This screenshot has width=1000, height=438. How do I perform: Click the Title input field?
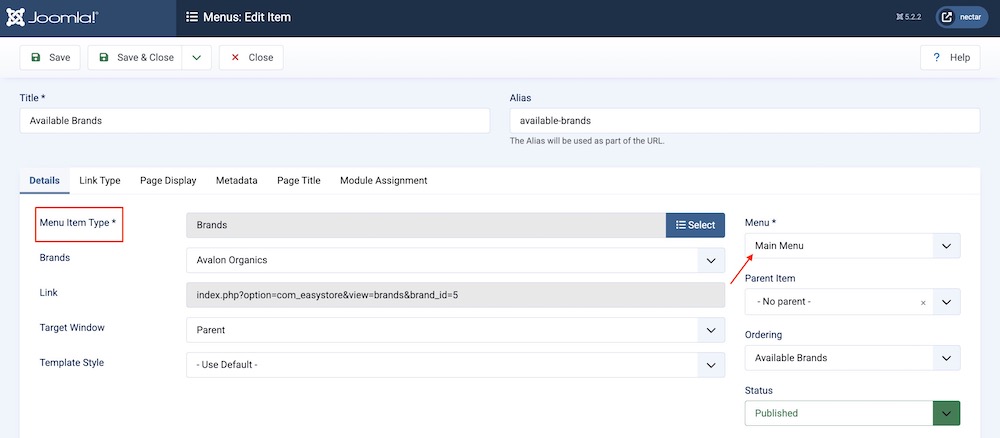tap(255, 121)
